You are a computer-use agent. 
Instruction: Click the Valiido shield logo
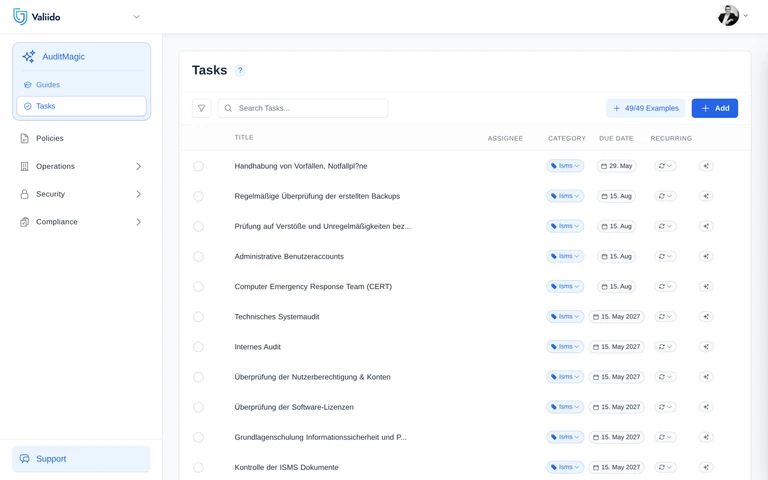point(20,17)
